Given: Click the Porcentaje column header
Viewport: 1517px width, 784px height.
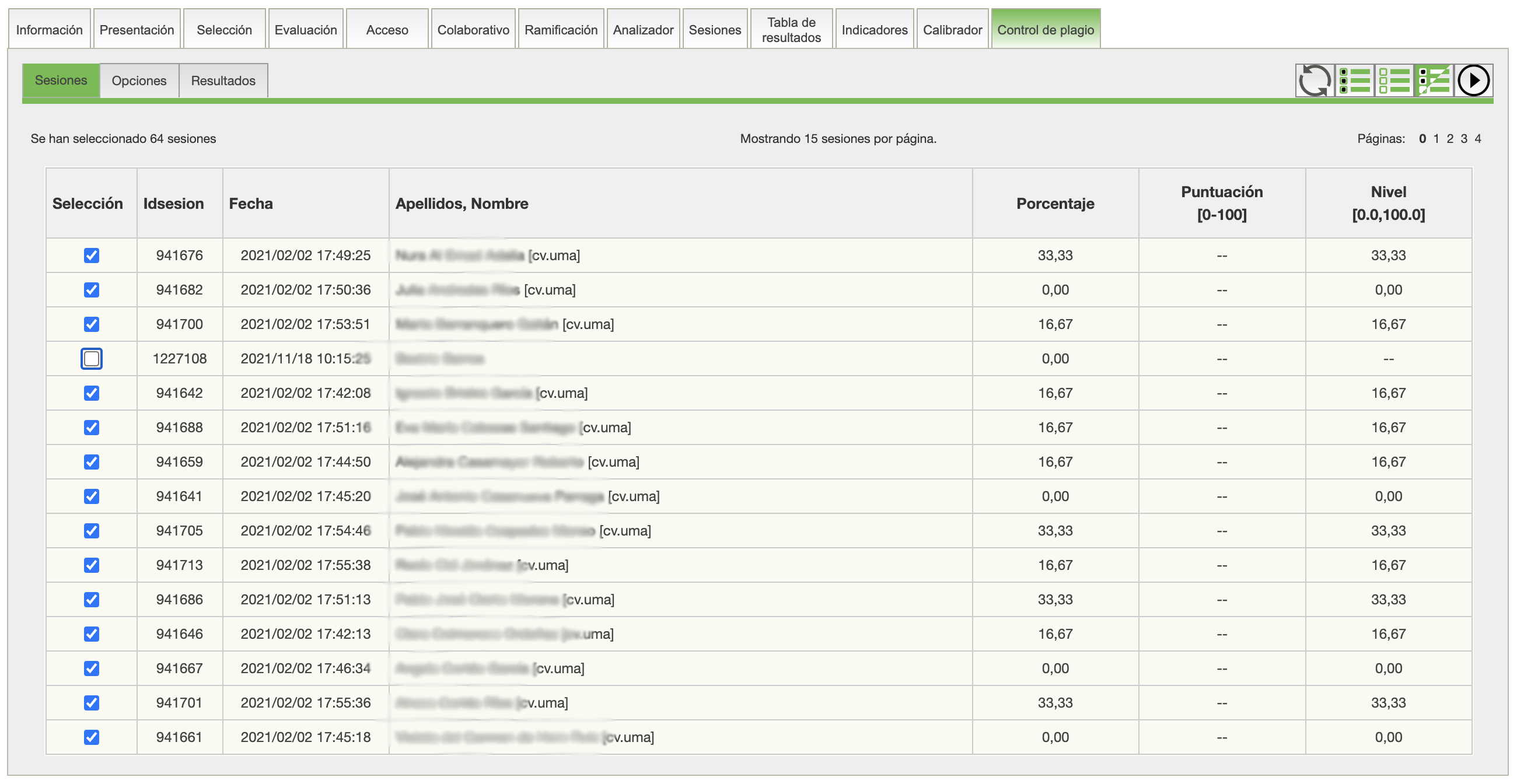Looking at the screenshot, I should tap(1055, 204).
